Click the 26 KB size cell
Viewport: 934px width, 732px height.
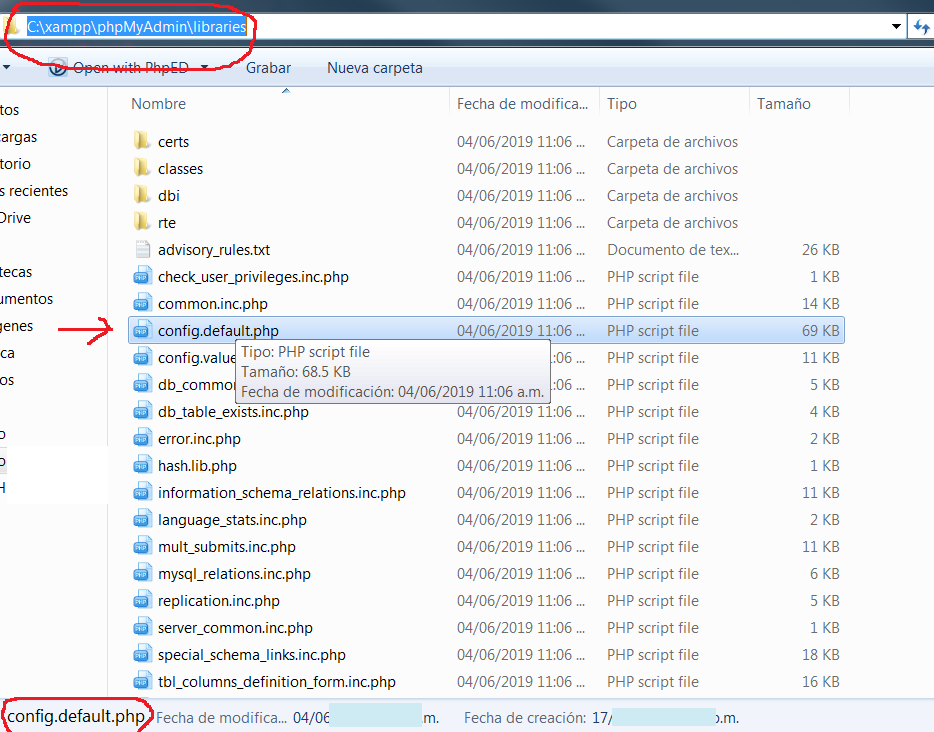point(820,250)
